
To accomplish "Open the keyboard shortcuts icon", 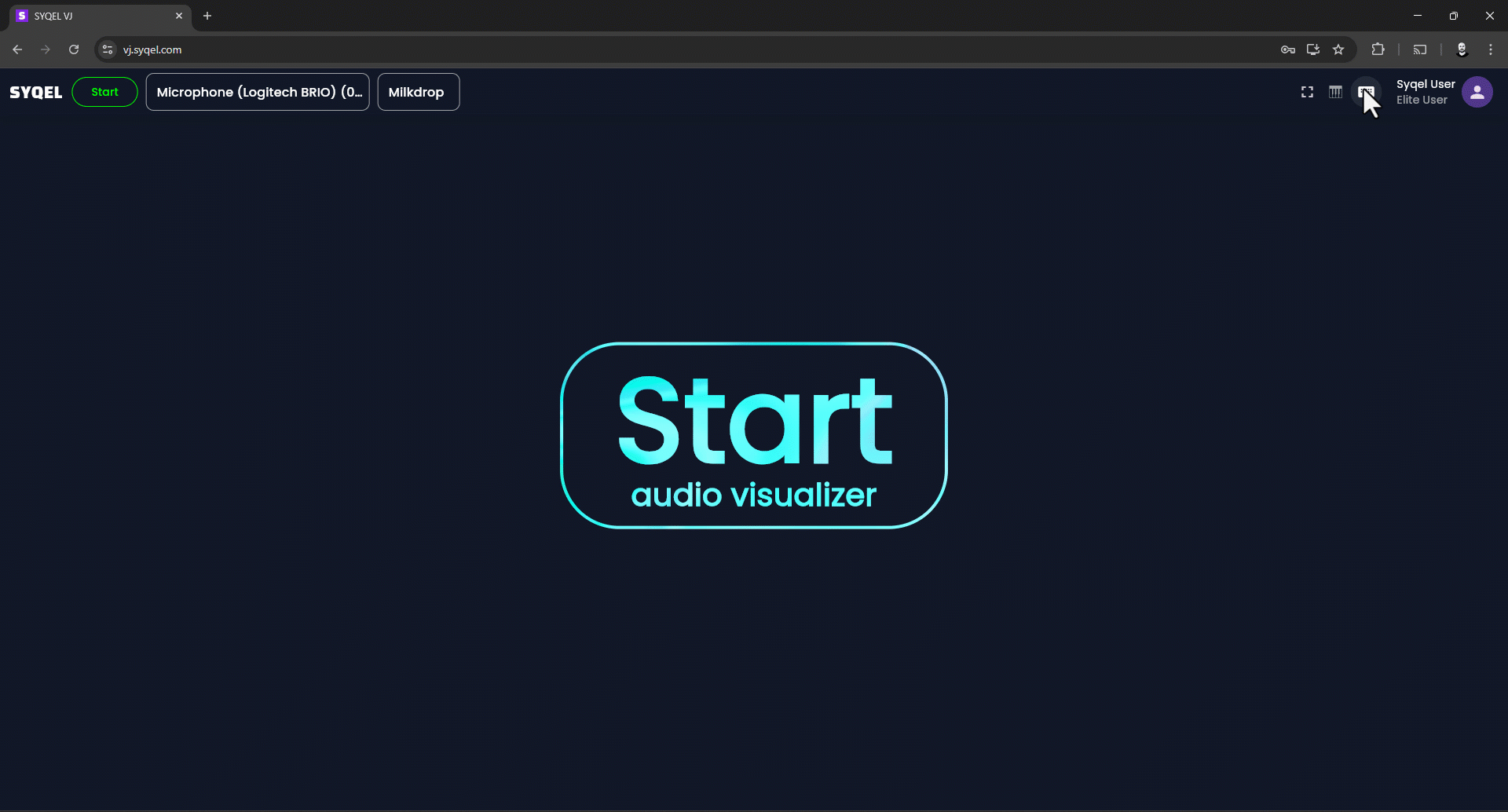I will click(x=1366, y=92).
